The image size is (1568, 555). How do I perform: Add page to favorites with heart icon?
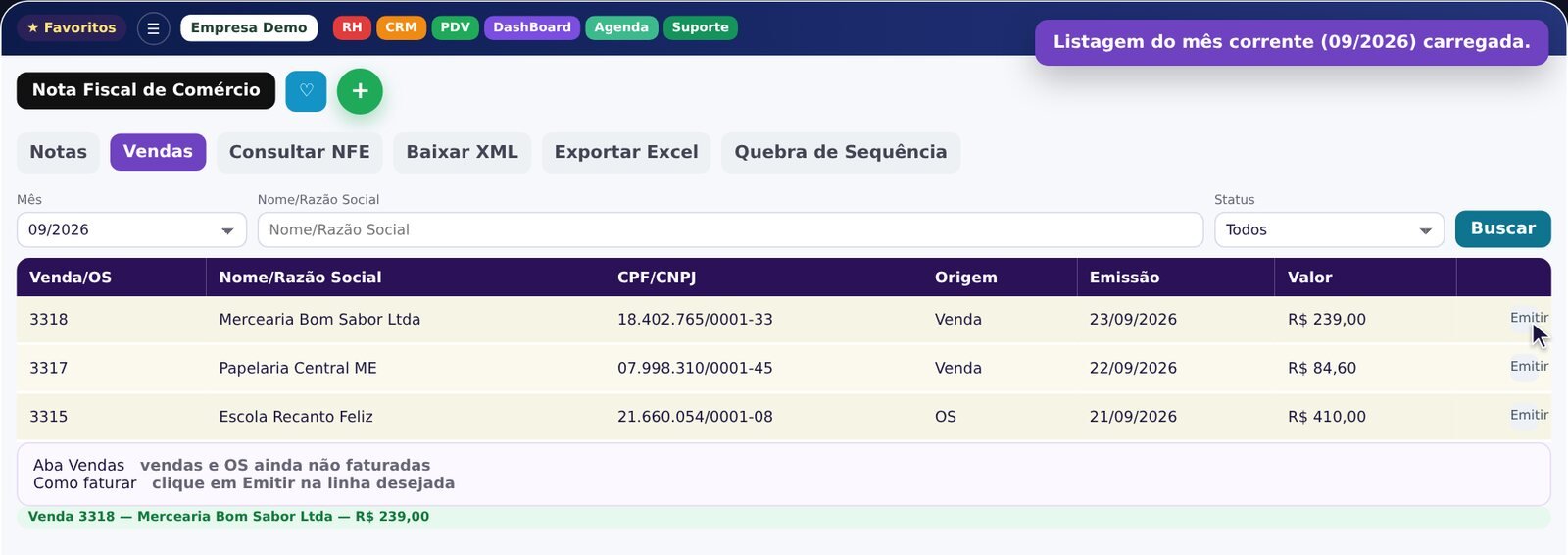[306, 91]
